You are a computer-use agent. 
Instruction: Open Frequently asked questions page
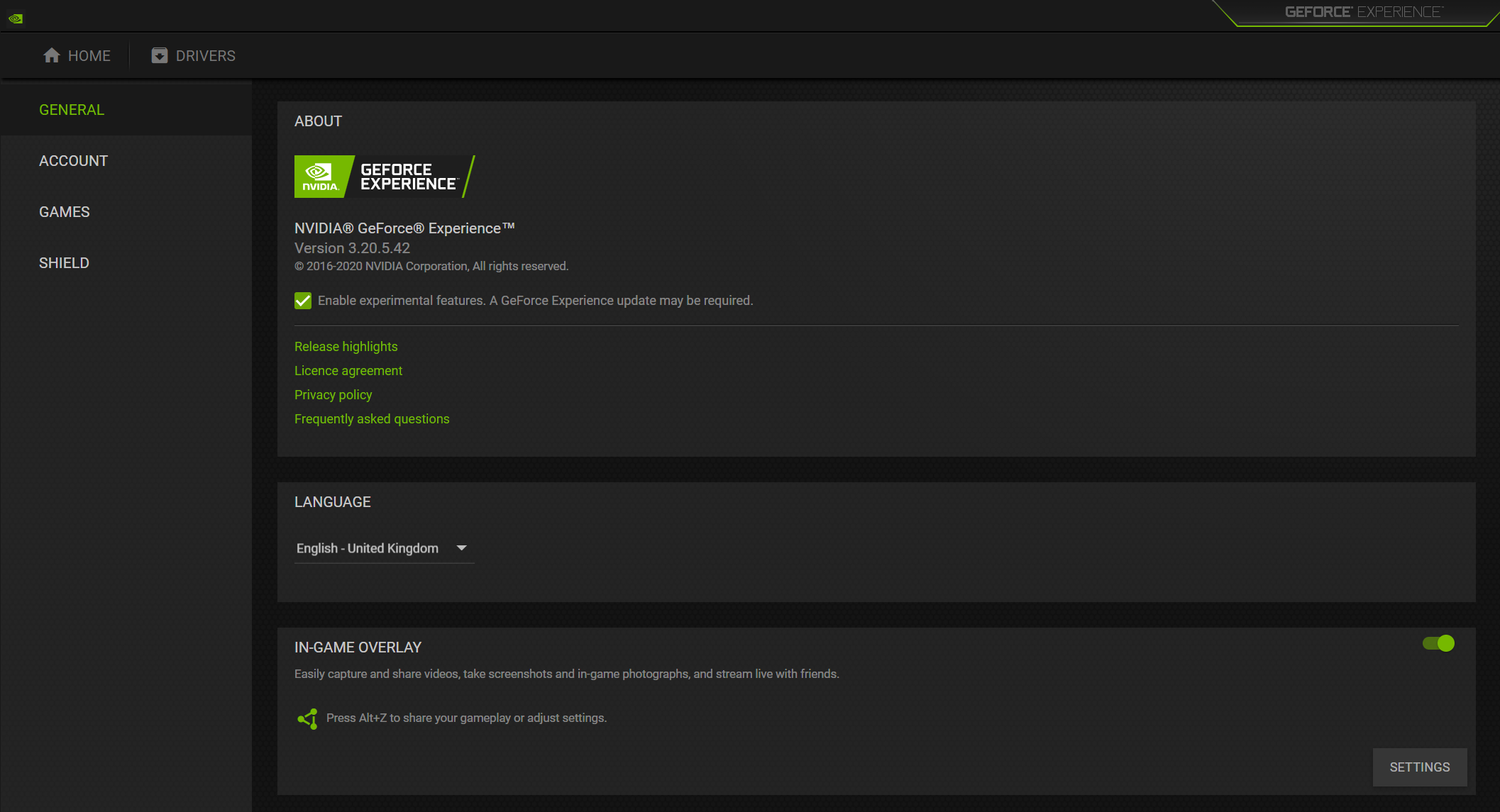[372, 418]
